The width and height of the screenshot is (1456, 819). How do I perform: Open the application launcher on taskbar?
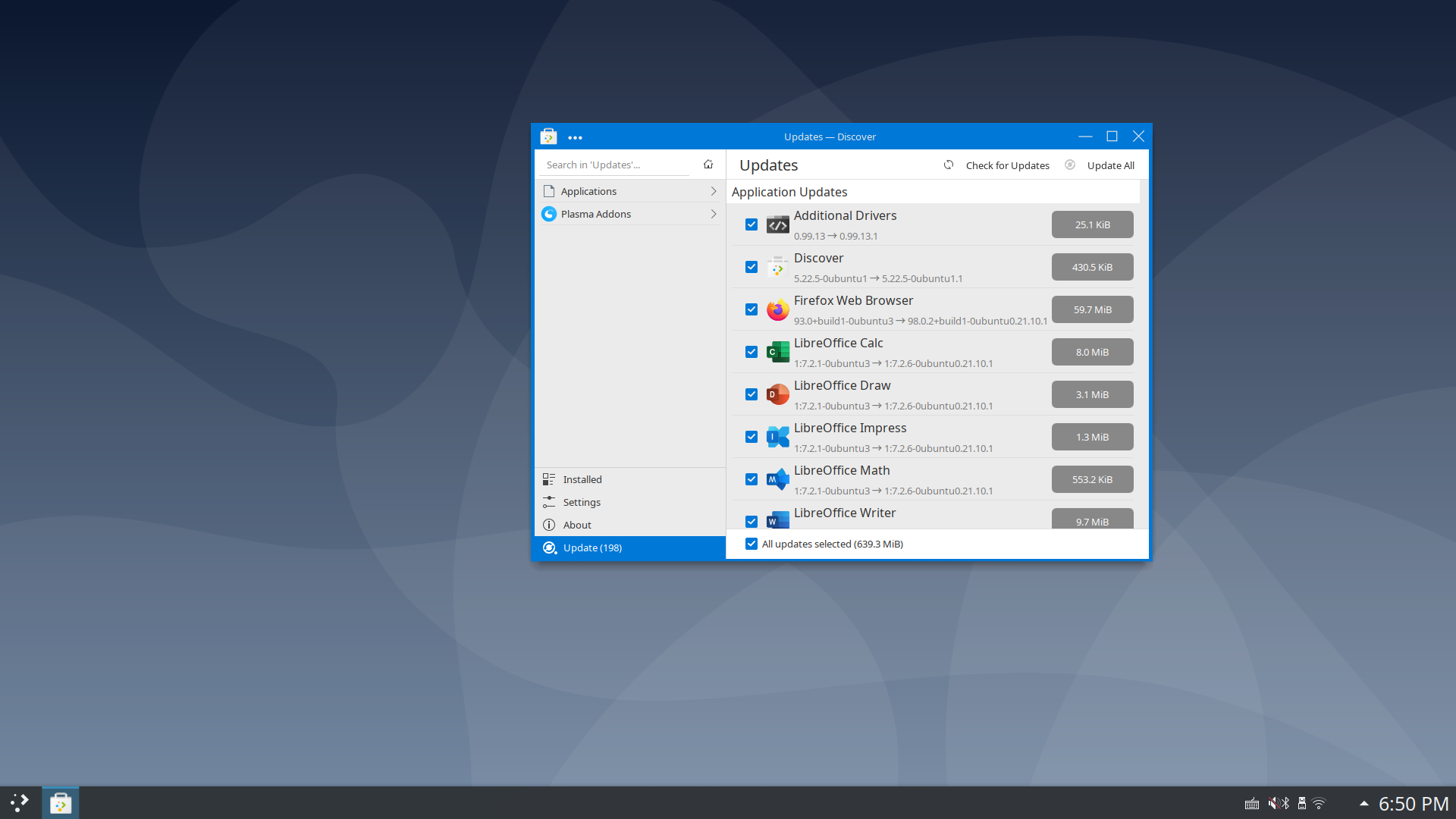20,803
